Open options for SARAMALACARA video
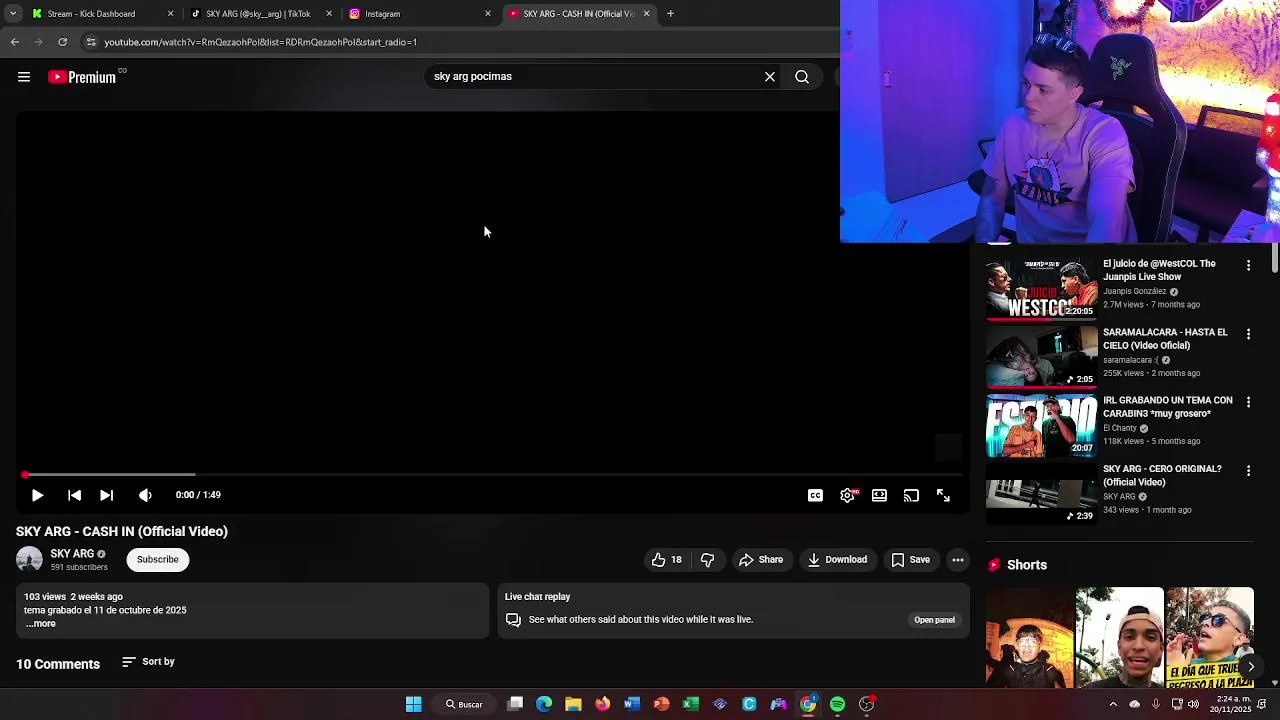 point(1248,334)
